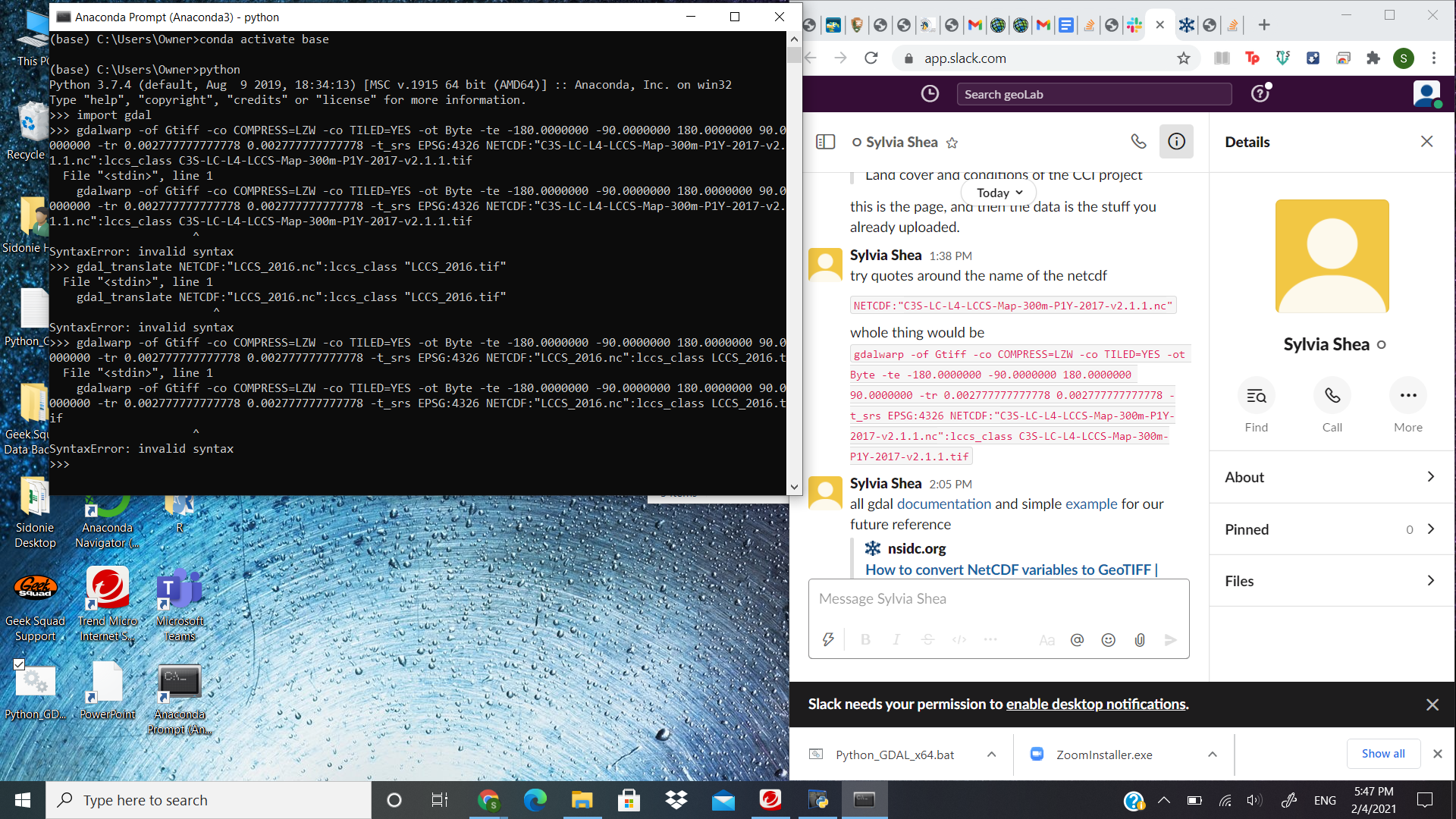Open Find in conversation with Sylvia
The height and width of the screenshot is (819, 1456).
pos(1256,395)
